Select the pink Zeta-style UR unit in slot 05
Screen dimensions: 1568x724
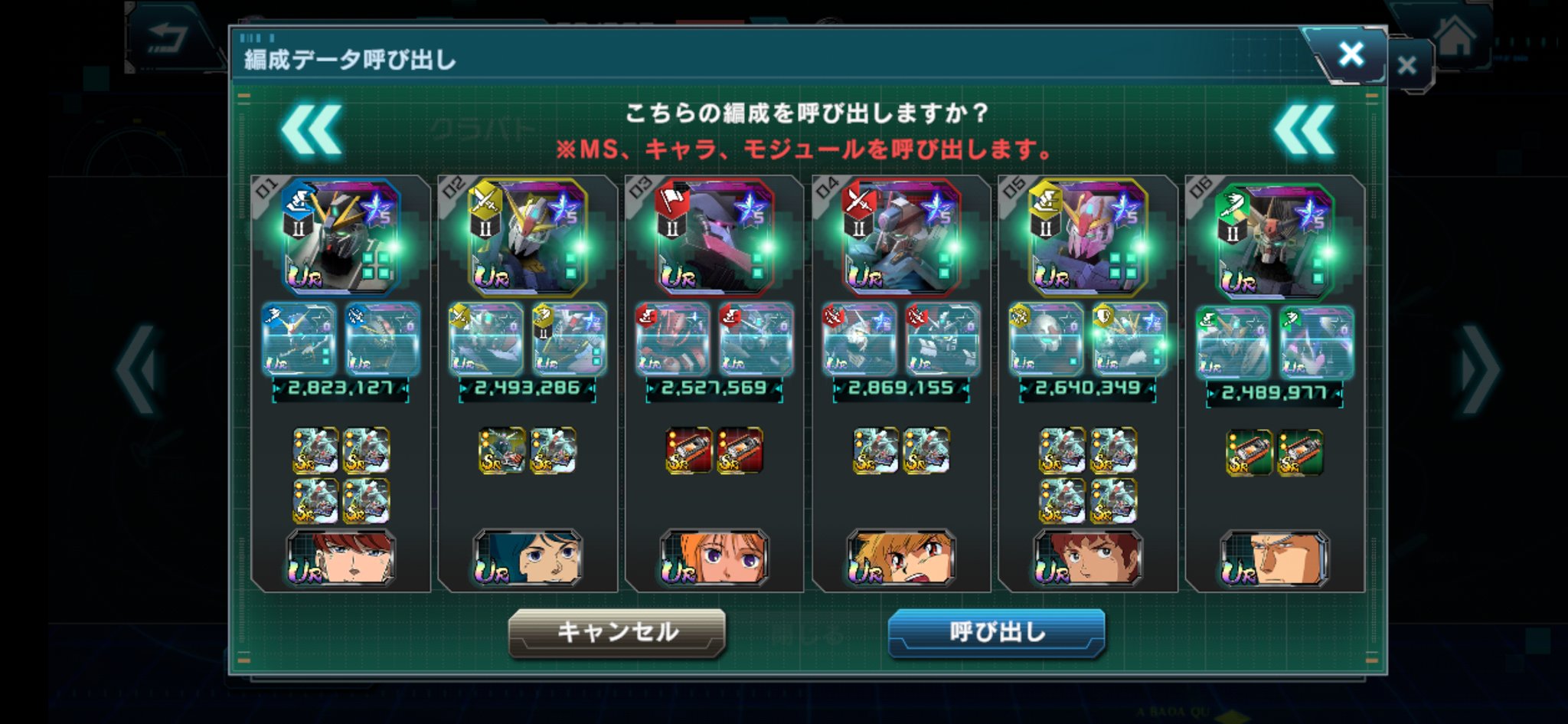pos(1088,238)
